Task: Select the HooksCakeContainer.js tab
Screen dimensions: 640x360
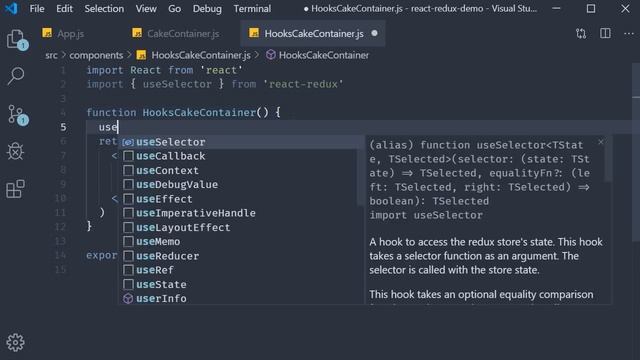Action: click(x=313, y=33)
